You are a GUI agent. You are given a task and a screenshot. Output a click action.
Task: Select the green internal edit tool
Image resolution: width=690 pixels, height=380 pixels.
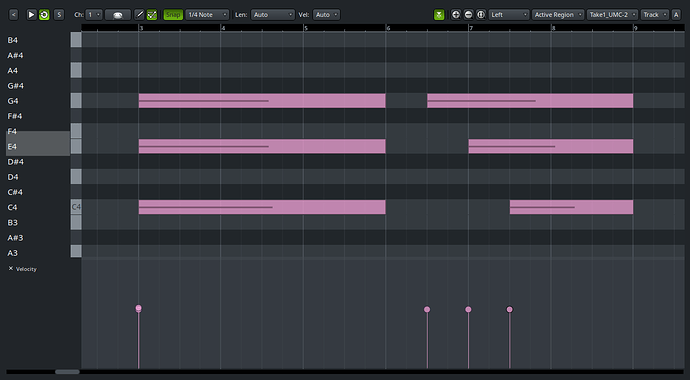click(152, 15)
